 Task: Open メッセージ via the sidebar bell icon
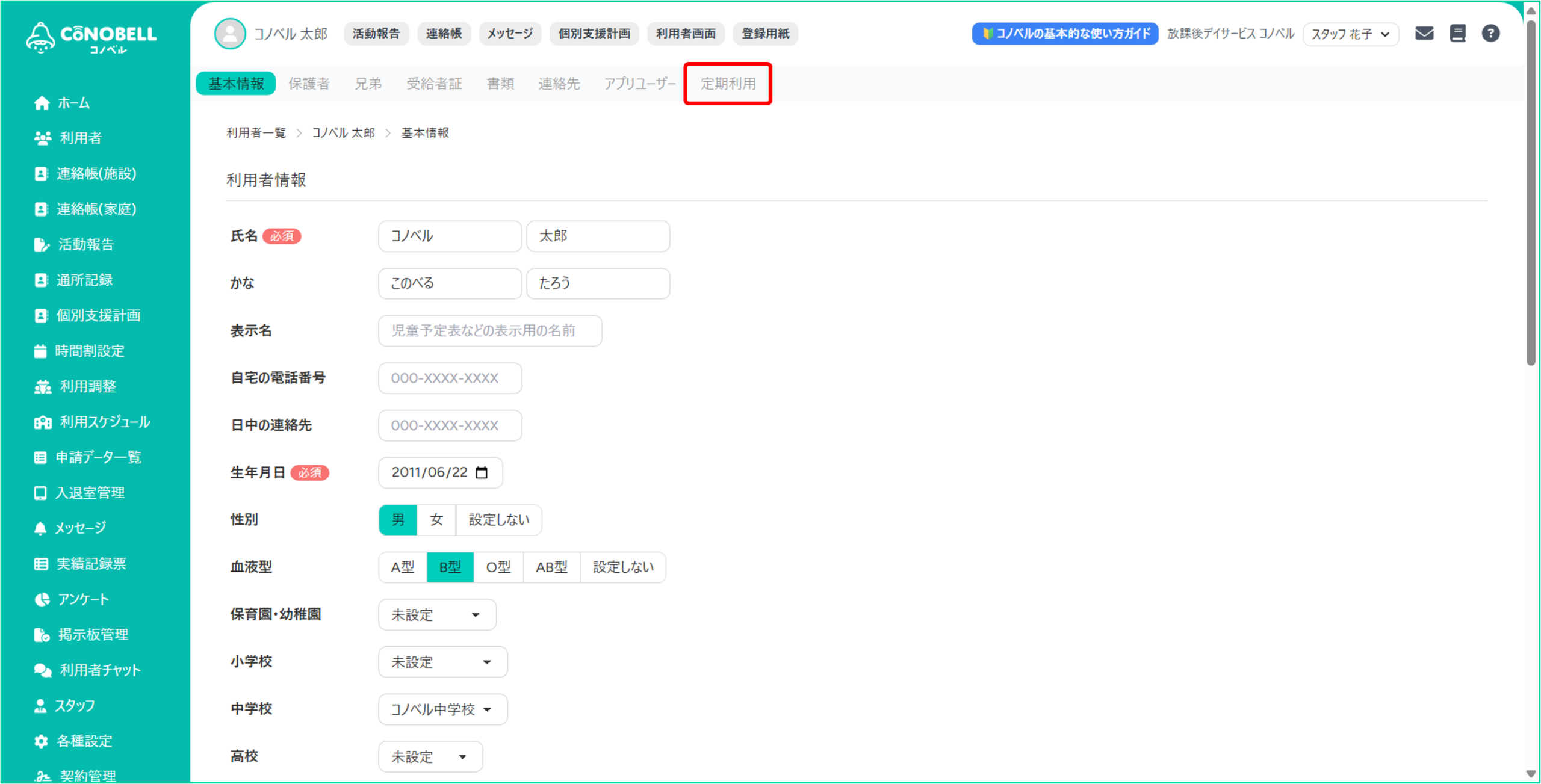(x=40, y=528)
